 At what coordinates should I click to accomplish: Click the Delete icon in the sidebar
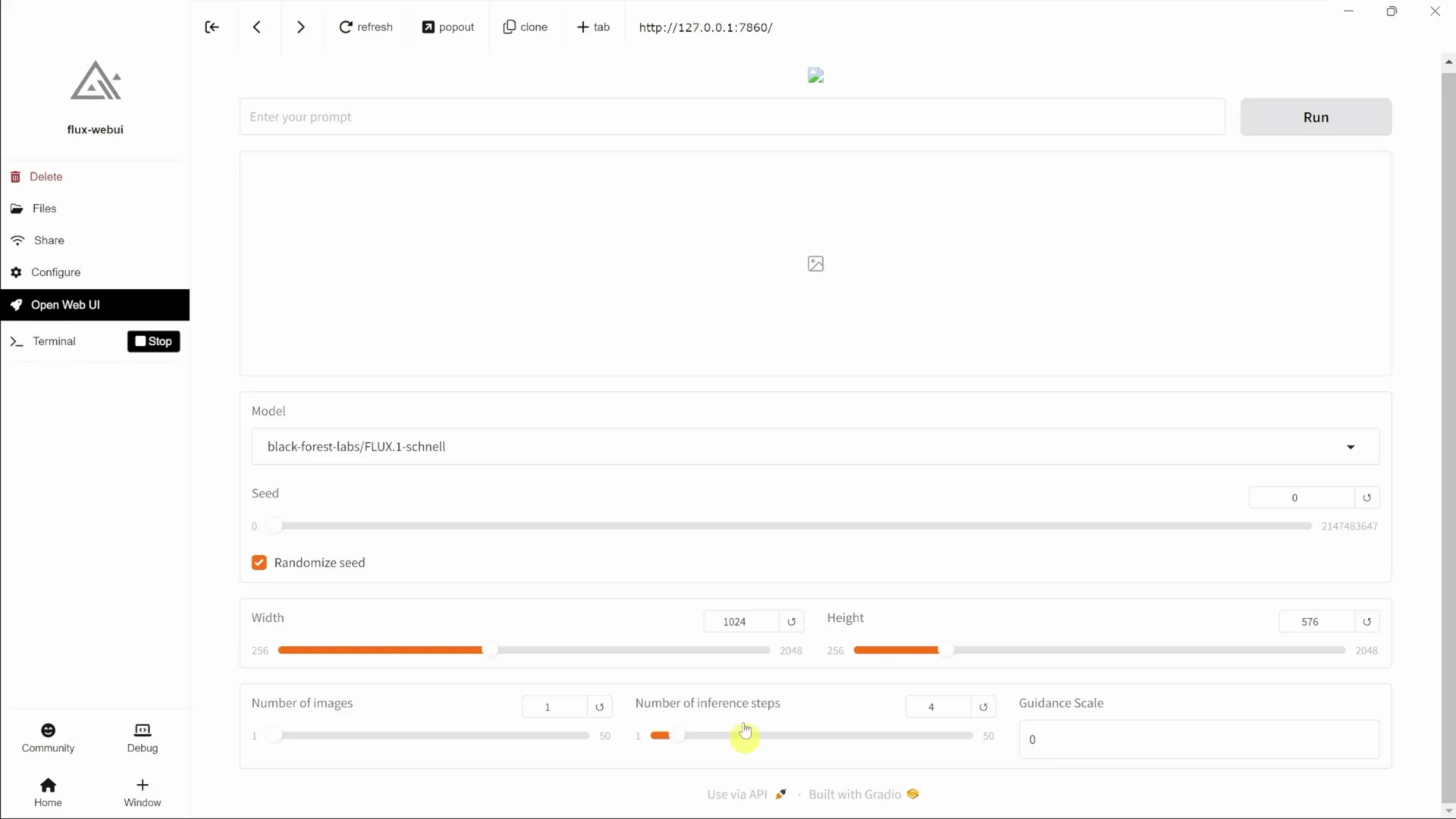16,176
